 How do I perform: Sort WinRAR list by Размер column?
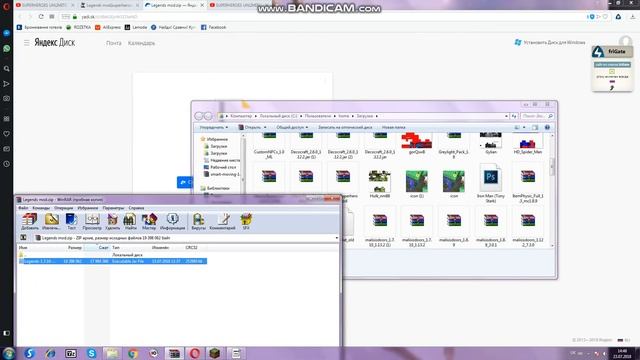(75, 247)
